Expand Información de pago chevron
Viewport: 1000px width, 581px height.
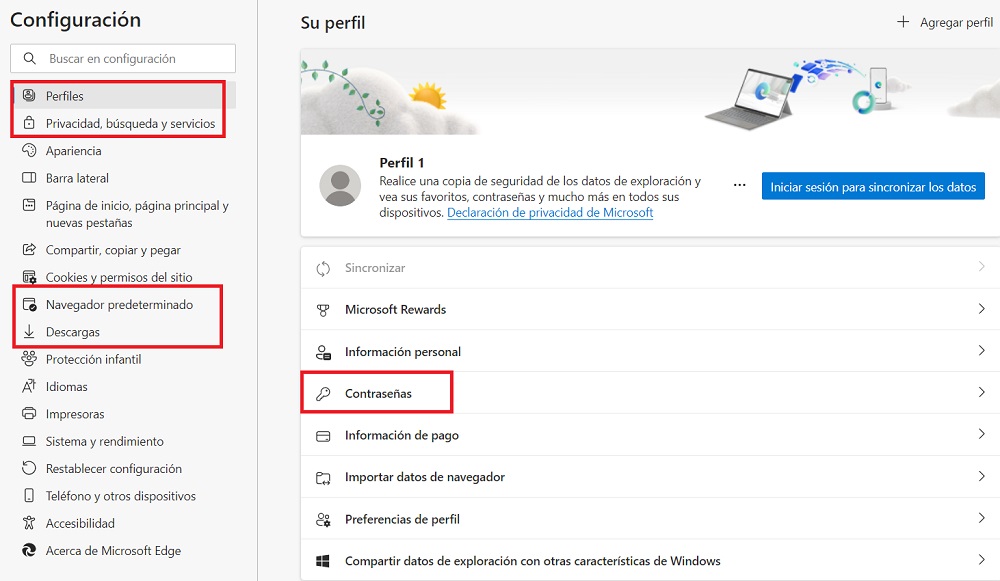pyautogui.click(x=982, y=434)
